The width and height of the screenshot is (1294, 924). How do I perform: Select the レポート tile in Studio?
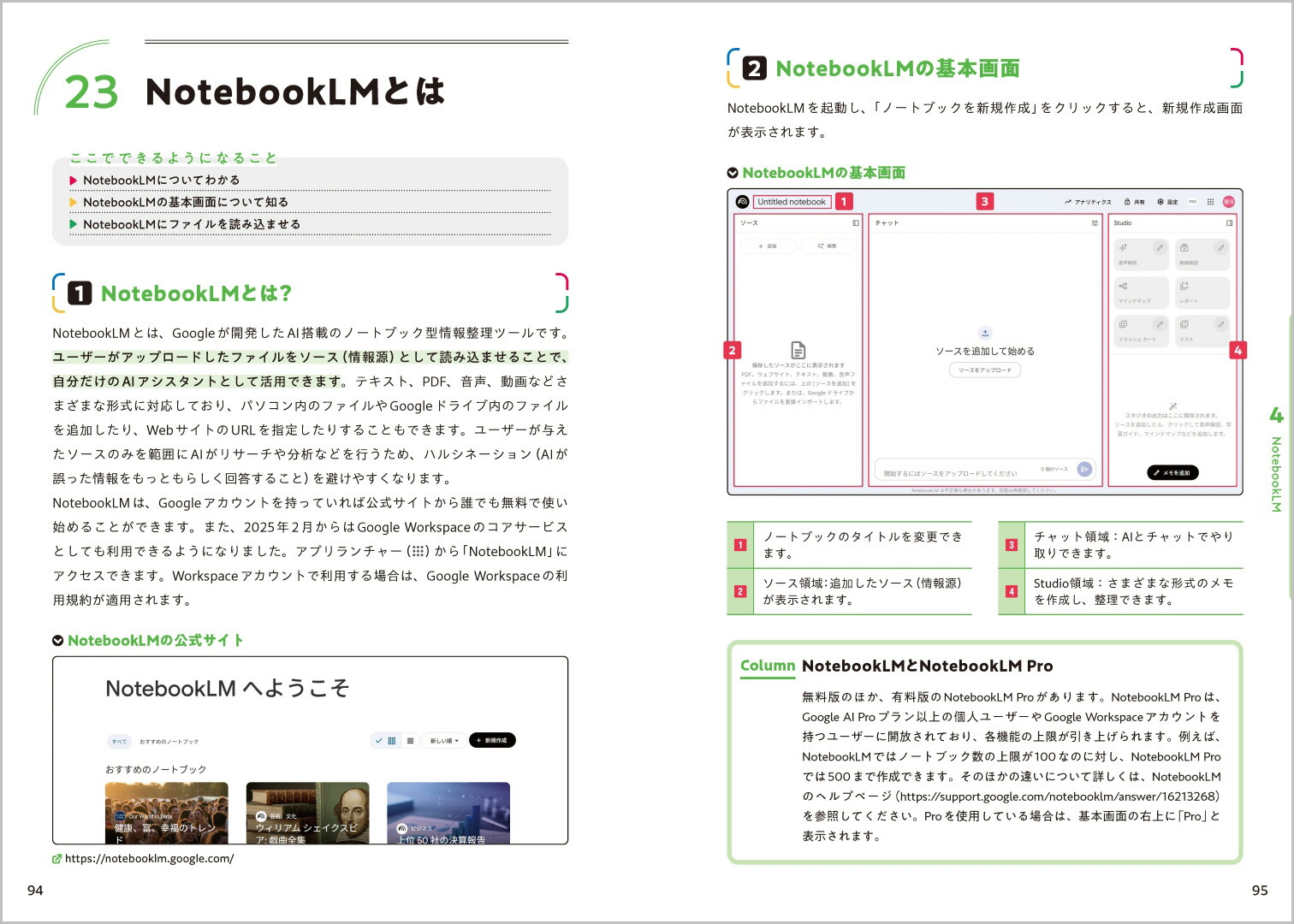pos(1202,293)
